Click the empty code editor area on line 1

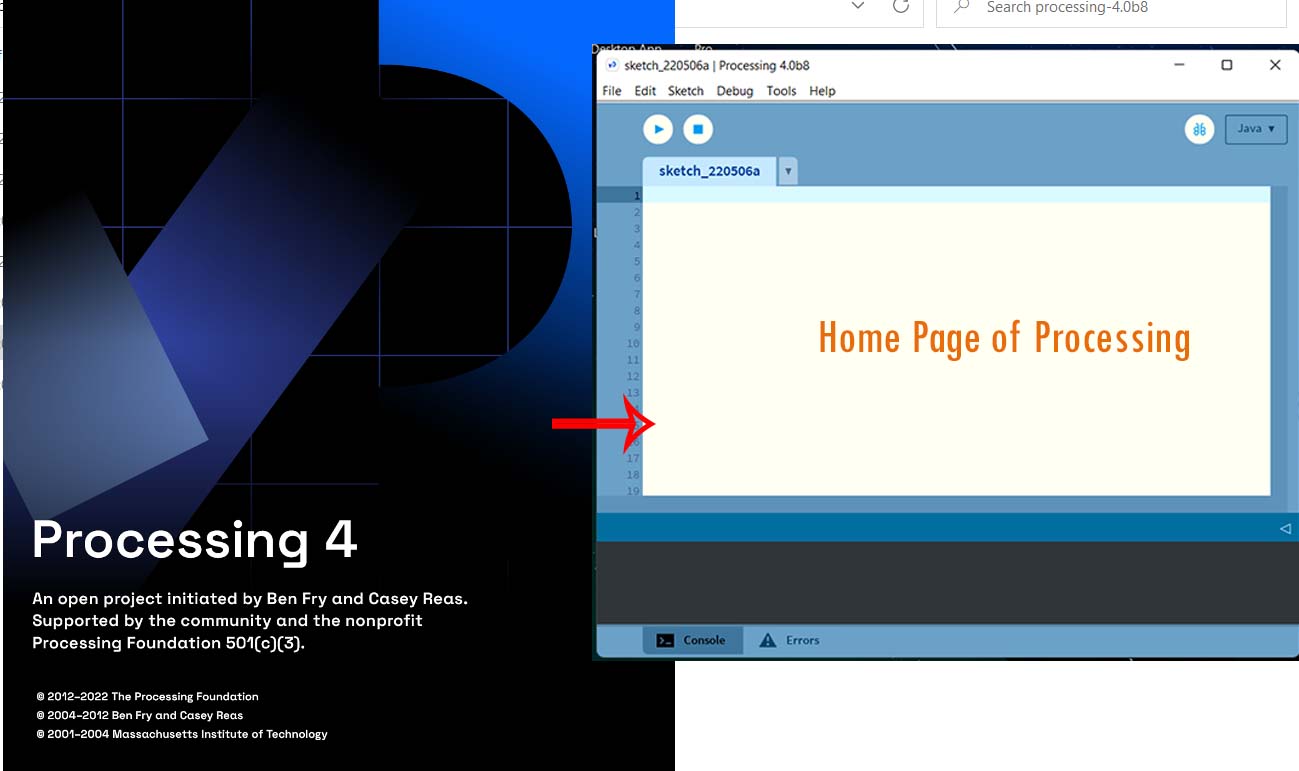point(956,195)
